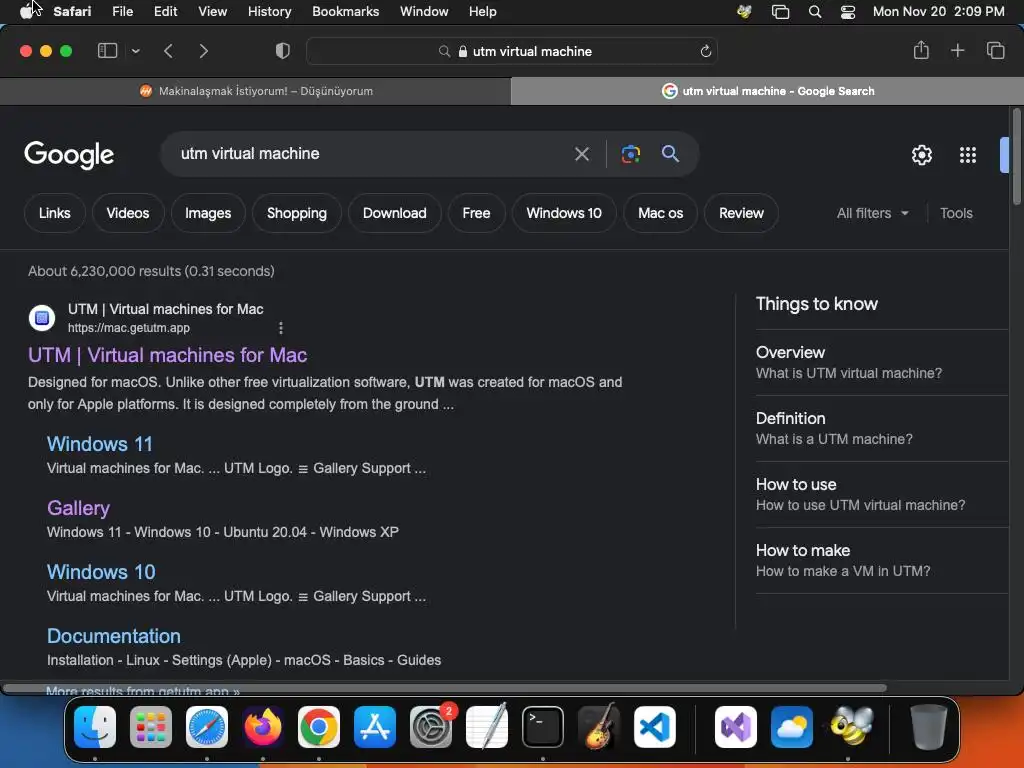Apply the Mac os filter chip

click(660, 213)
